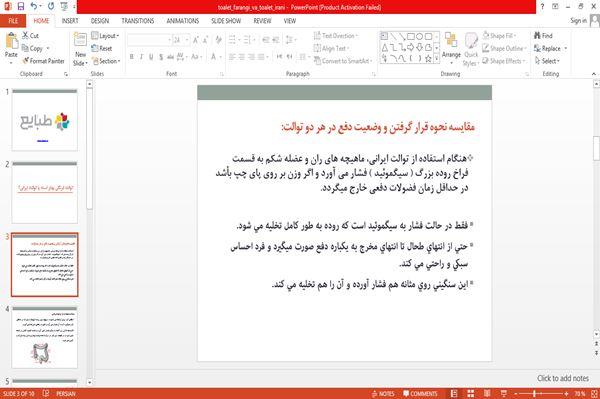Open Quick Styles gallery
600x399 pixels.
(x=471, y=49)
